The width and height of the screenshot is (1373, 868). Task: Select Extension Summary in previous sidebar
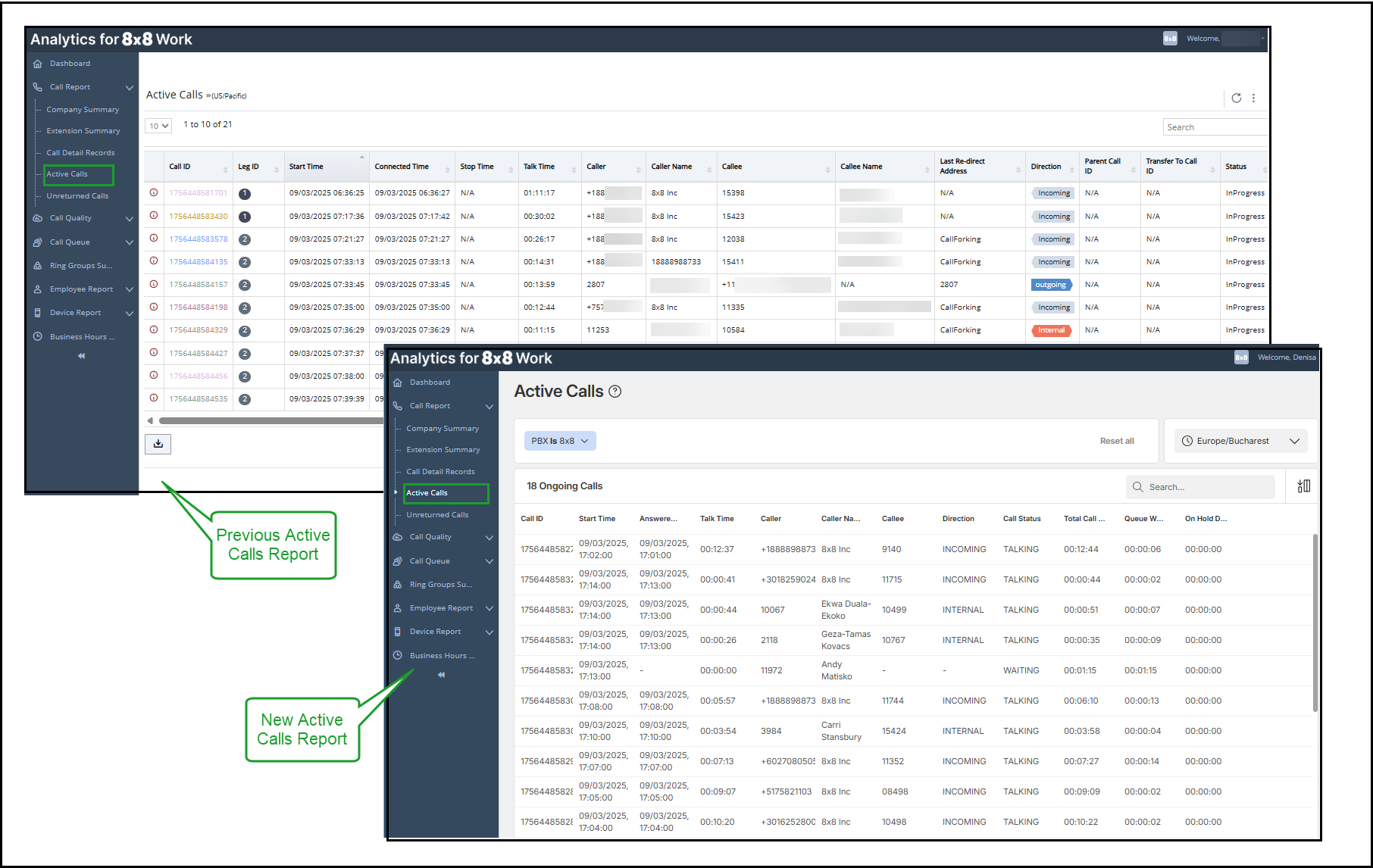pos(83,131)
